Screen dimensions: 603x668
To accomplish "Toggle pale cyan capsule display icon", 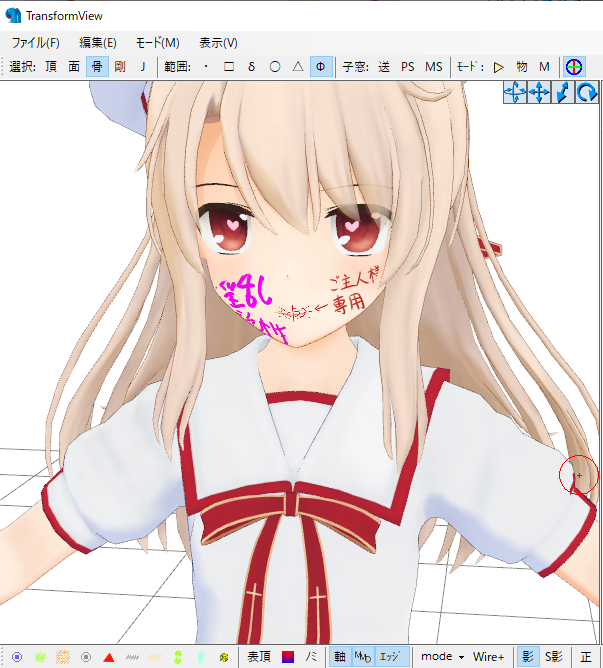I will point(201,657).
